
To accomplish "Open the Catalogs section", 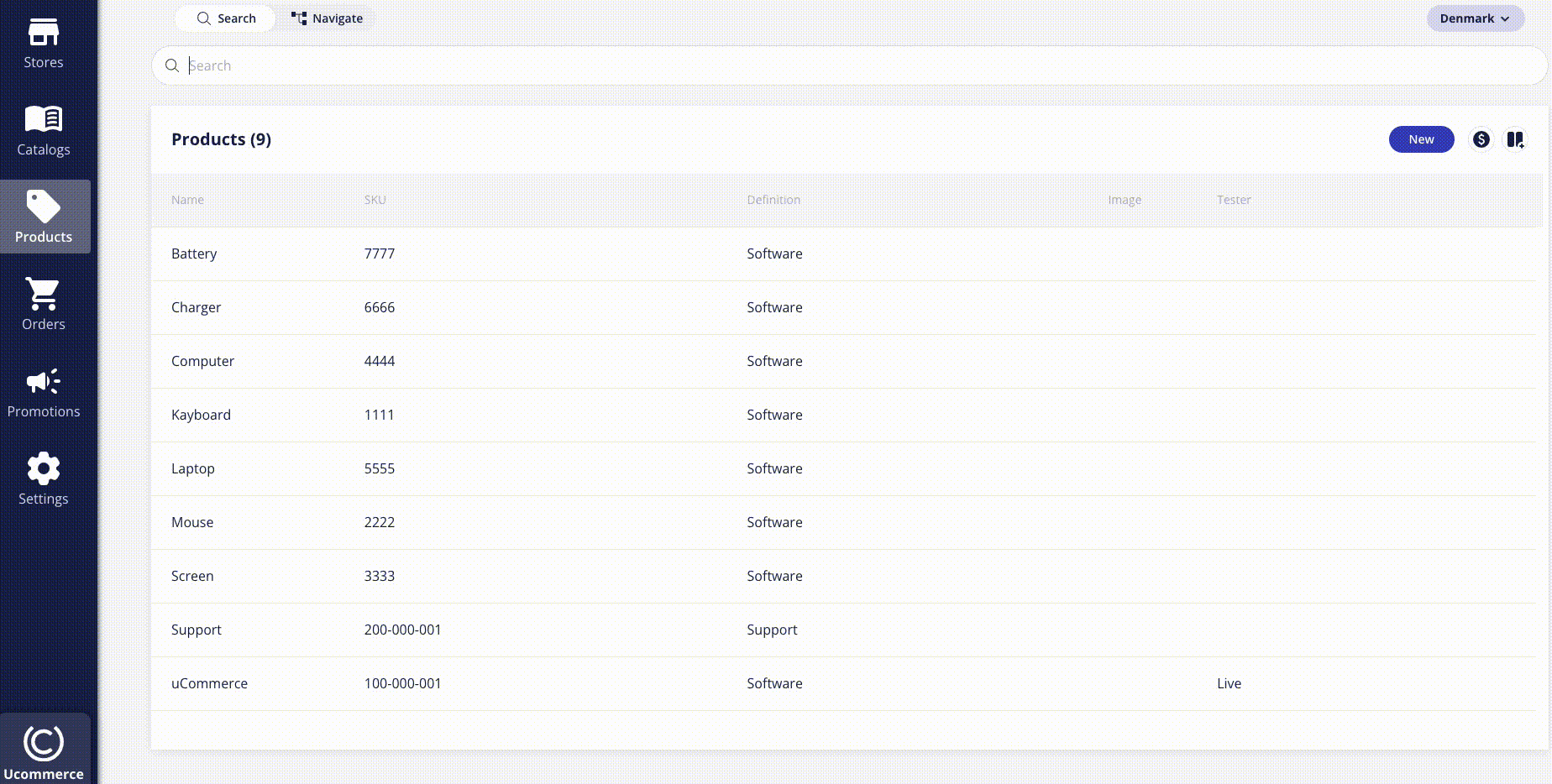I will pos(44,131).
